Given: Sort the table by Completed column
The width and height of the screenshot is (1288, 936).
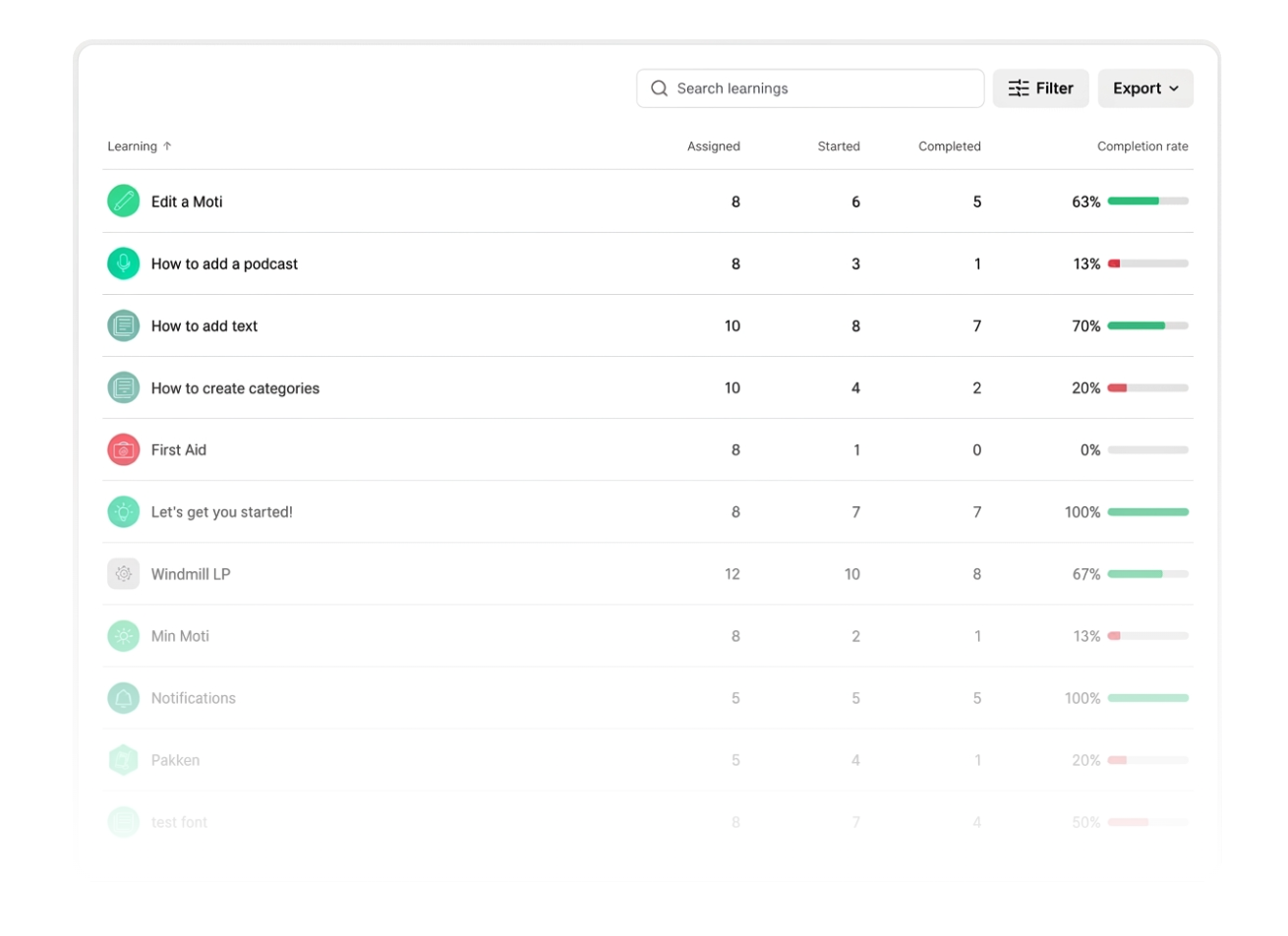Looking at the screenshot, I should 950,146.
